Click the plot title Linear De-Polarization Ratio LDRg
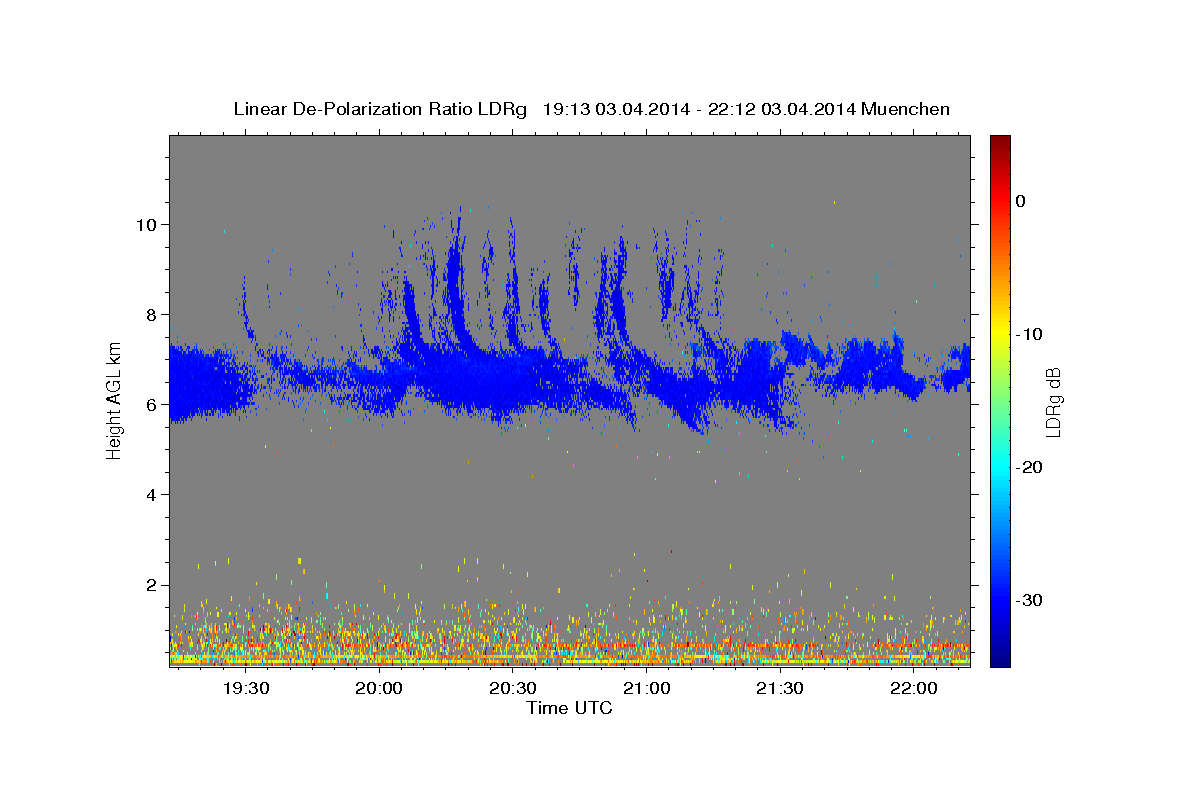The height and width of the screenshot is (800, 1200). point(379,109)
